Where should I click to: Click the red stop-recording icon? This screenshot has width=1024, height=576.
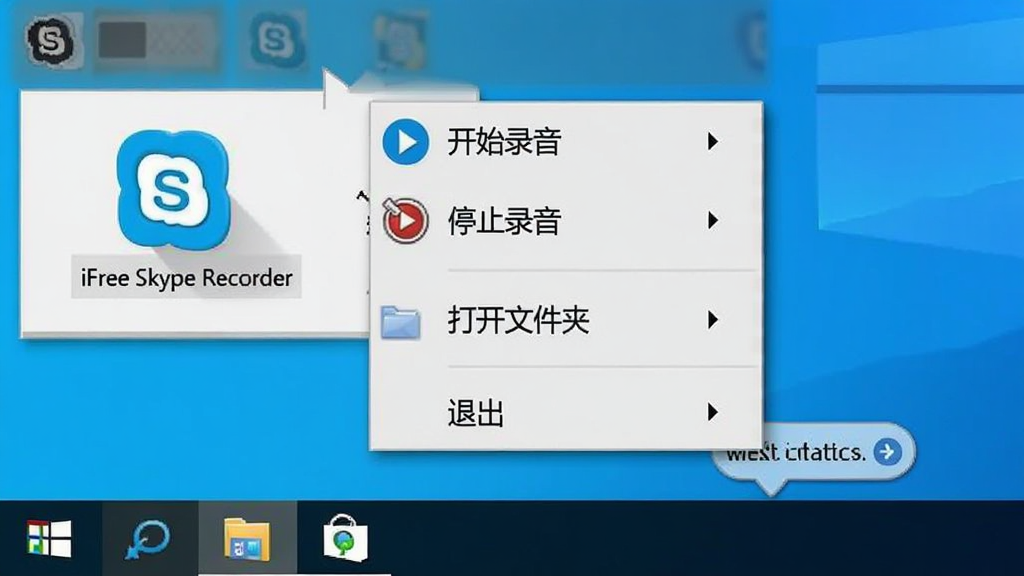tap(405, 221)
